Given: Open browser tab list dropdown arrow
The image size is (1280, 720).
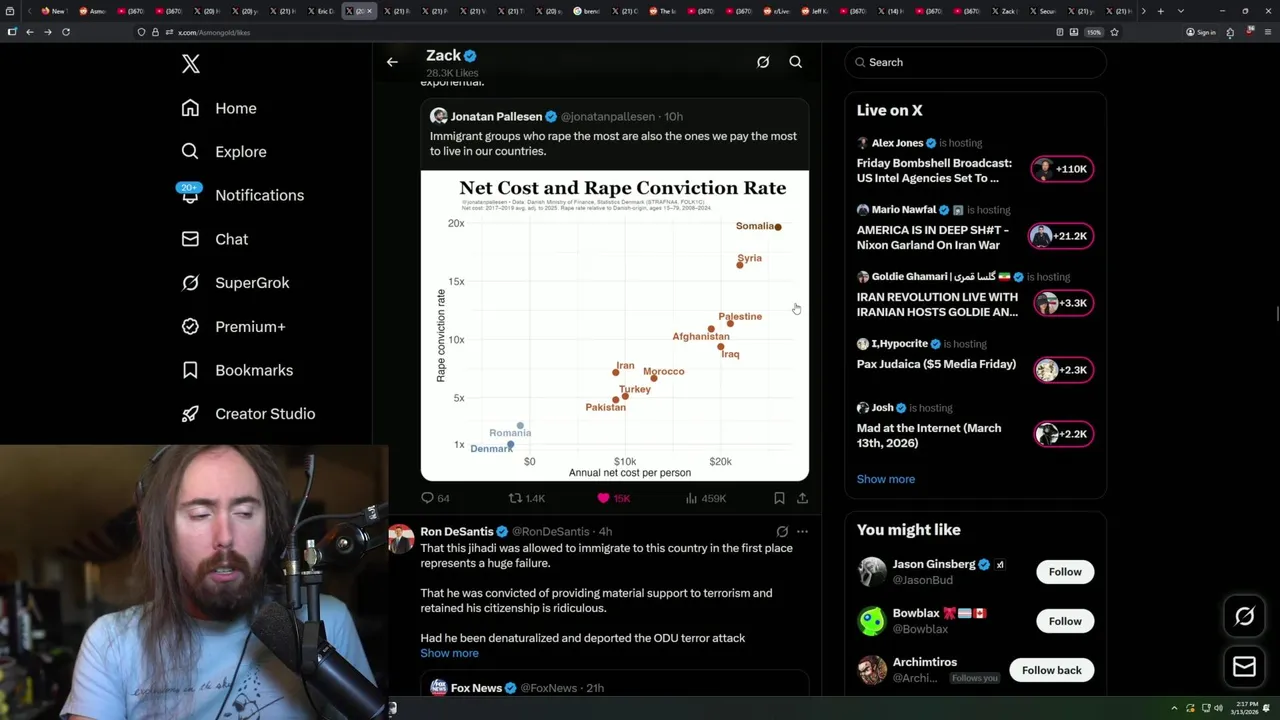Looking at the screenshot, I should tap(1181, 11).
